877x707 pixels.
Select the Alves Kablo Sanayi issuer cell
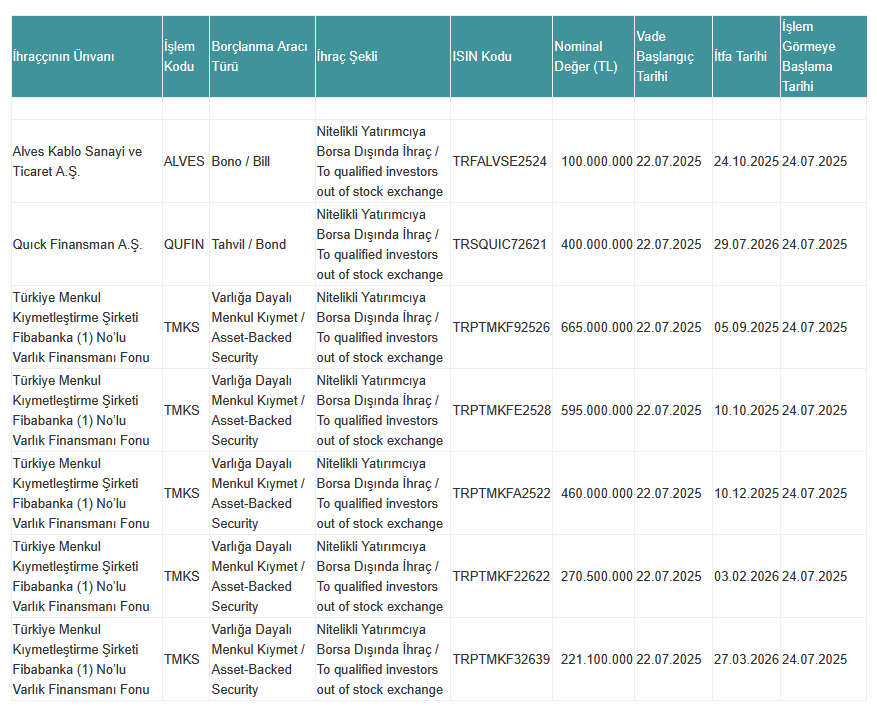pos(87,161)
